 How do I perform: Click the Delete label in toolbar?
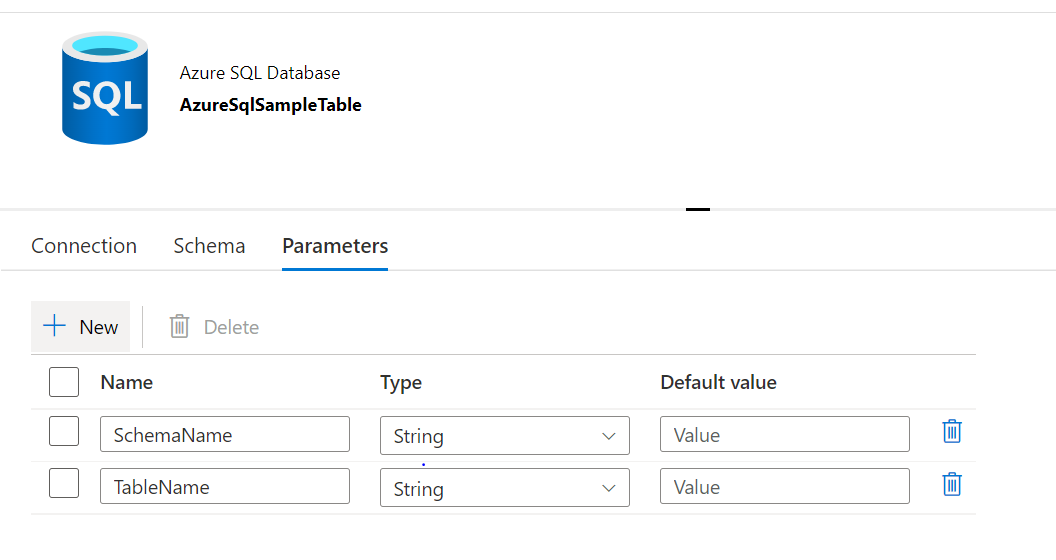tap(231, 327)
